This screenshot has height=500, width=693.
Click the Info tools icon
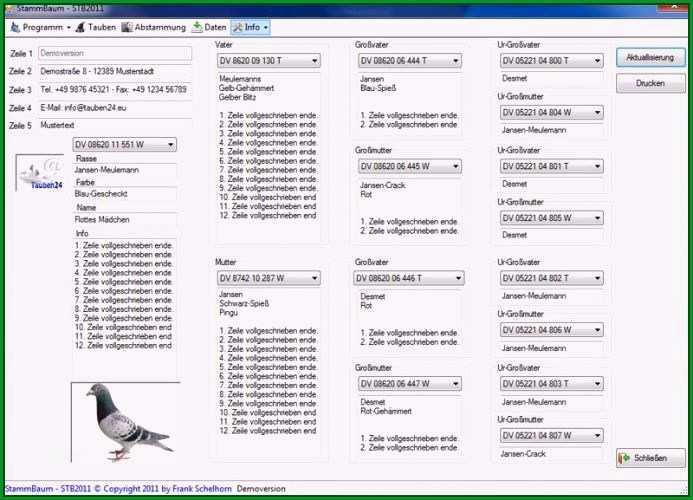(x=238, y=27)
